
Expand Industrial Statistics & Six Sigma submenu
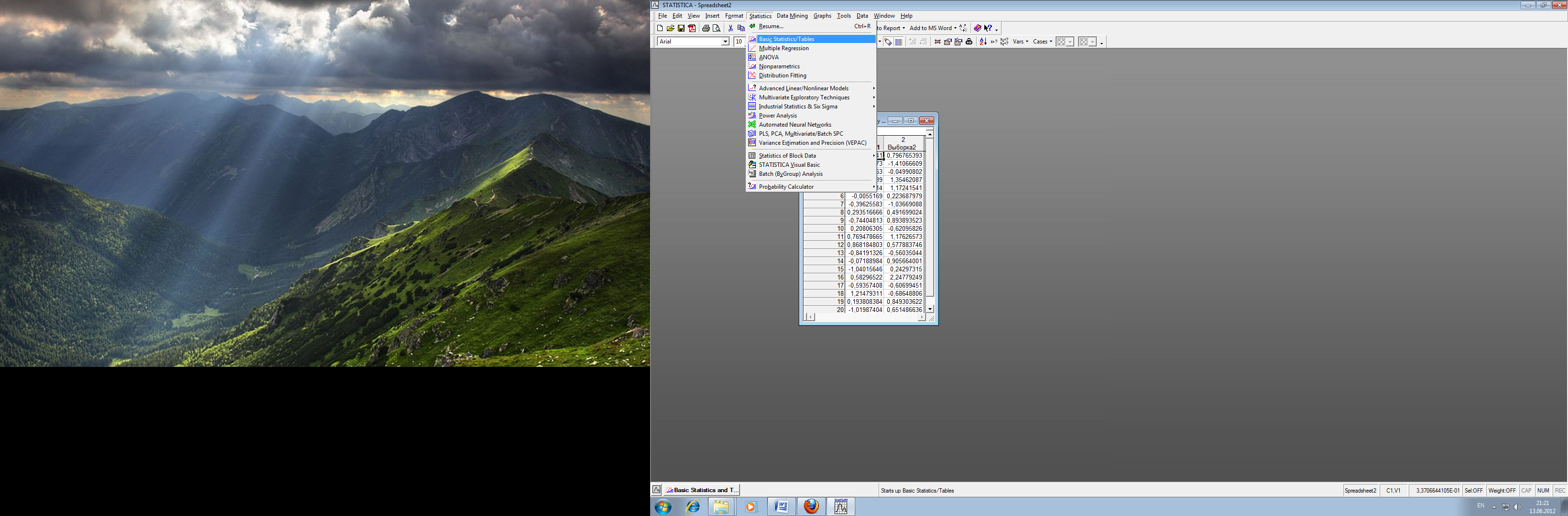811,107
